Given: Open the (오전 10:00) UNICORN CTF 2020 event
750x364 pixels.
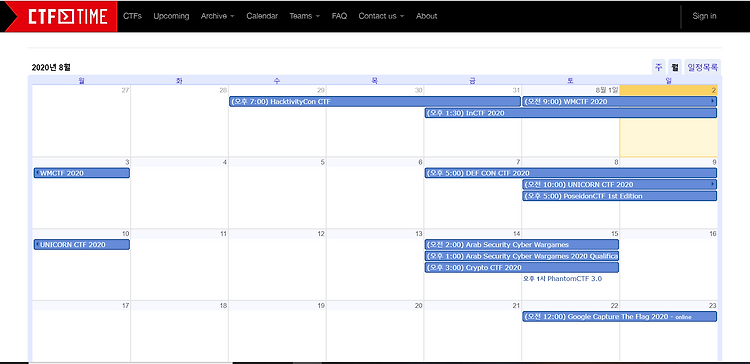Looking at the screenshot, I should [619, 184].
